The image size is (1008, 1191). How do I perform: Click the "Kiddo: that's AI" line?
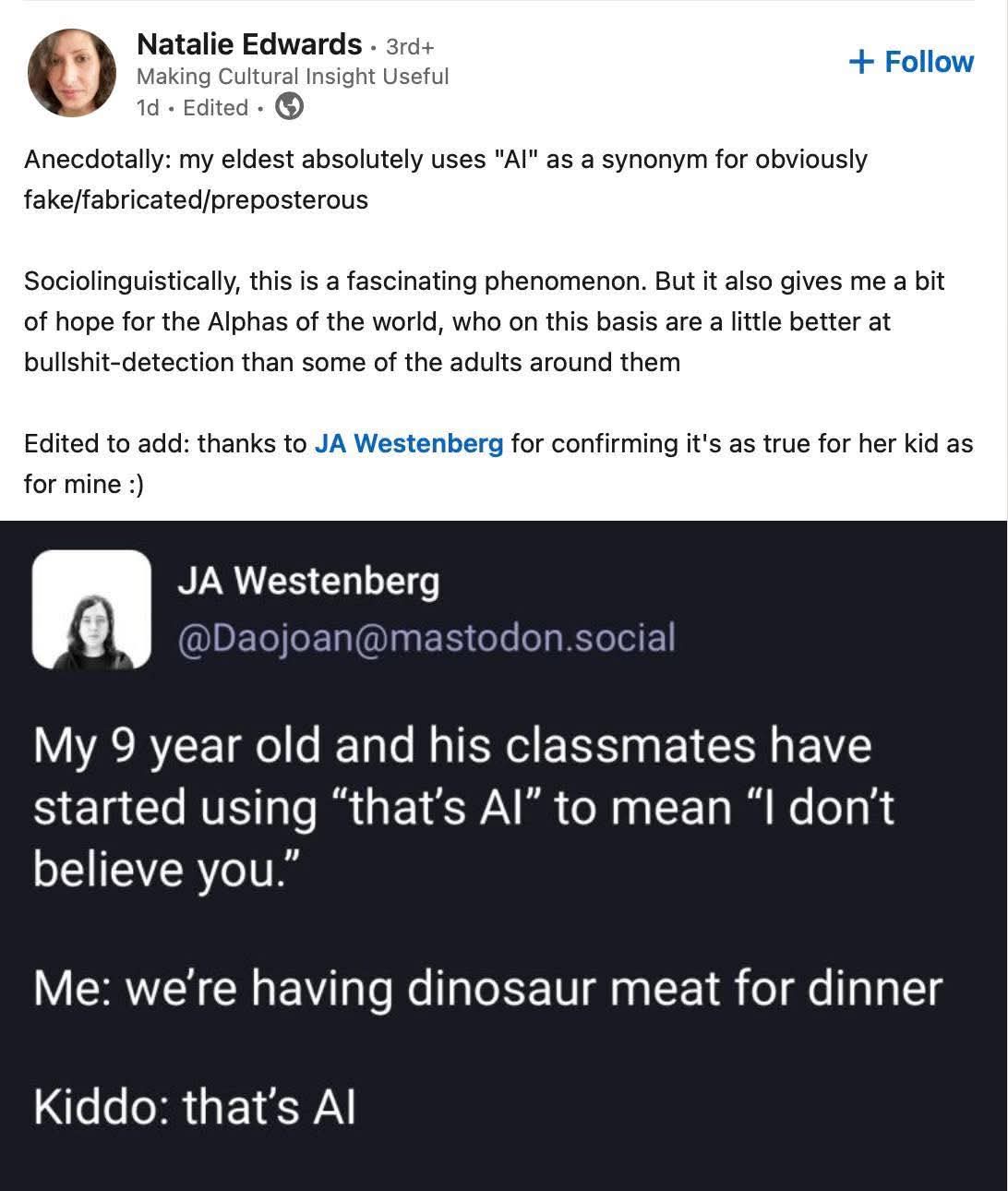click(195, 1106)
